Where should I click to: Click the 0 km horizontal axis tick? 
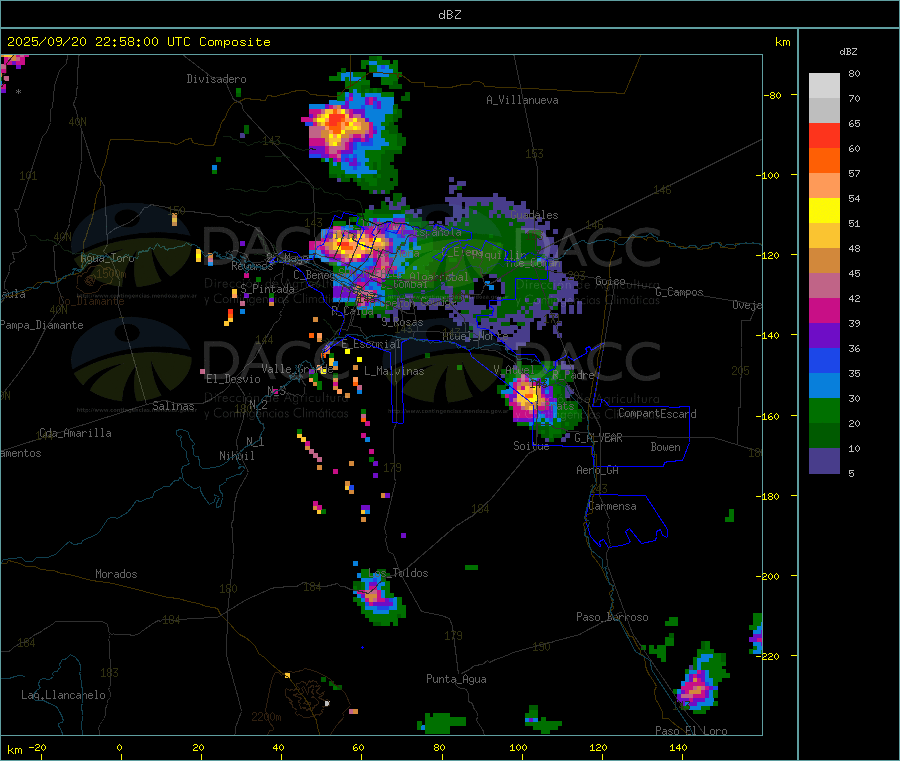click(x=119, y=748)
